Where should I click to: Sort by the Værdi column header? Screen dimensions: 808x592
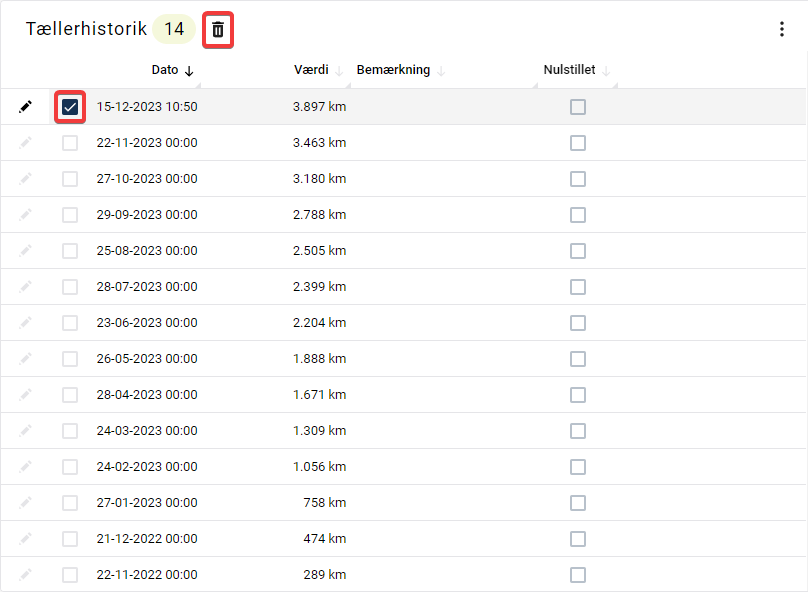(311, 70)
